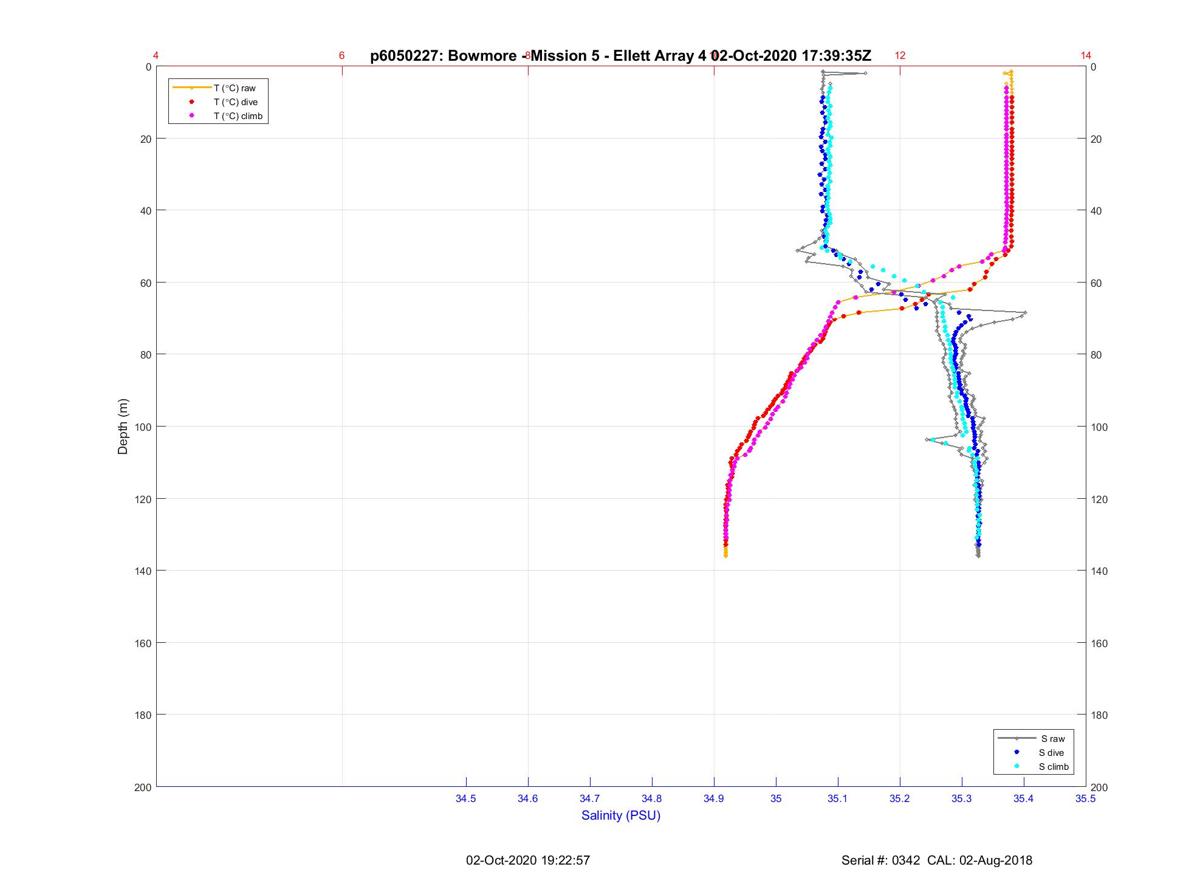Viewport: 1200px width, 885px height.
Task: Click the salinity tick label 35.3
Action: [962, 799]
